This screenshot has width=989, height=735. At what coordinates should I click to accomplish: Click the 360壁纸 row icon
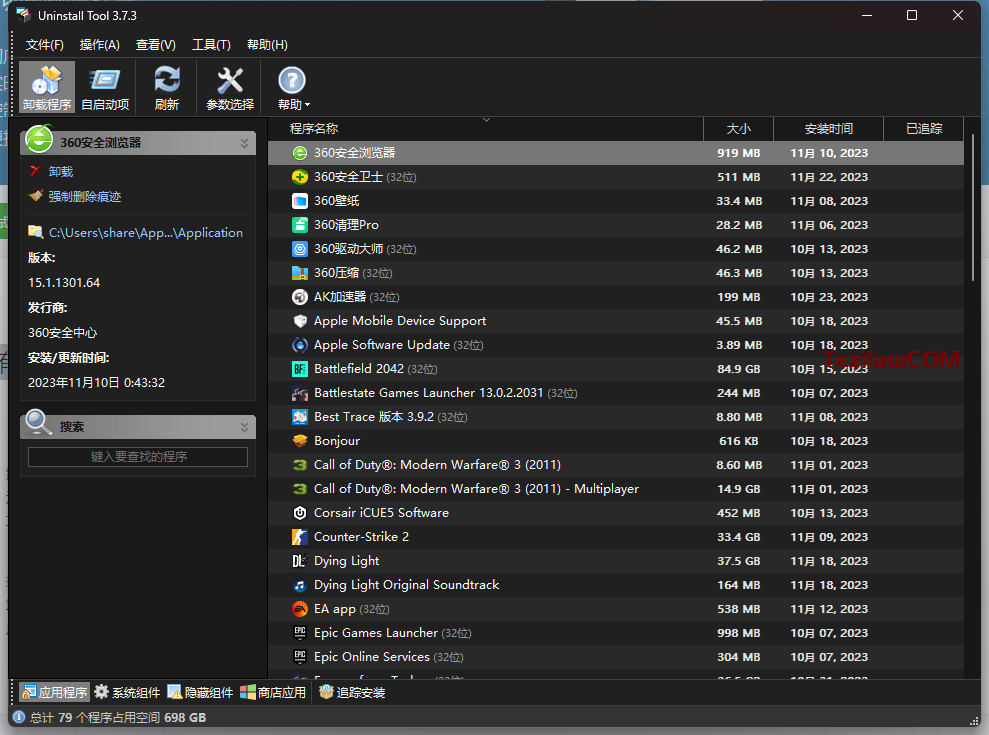(x=300, y=201)
